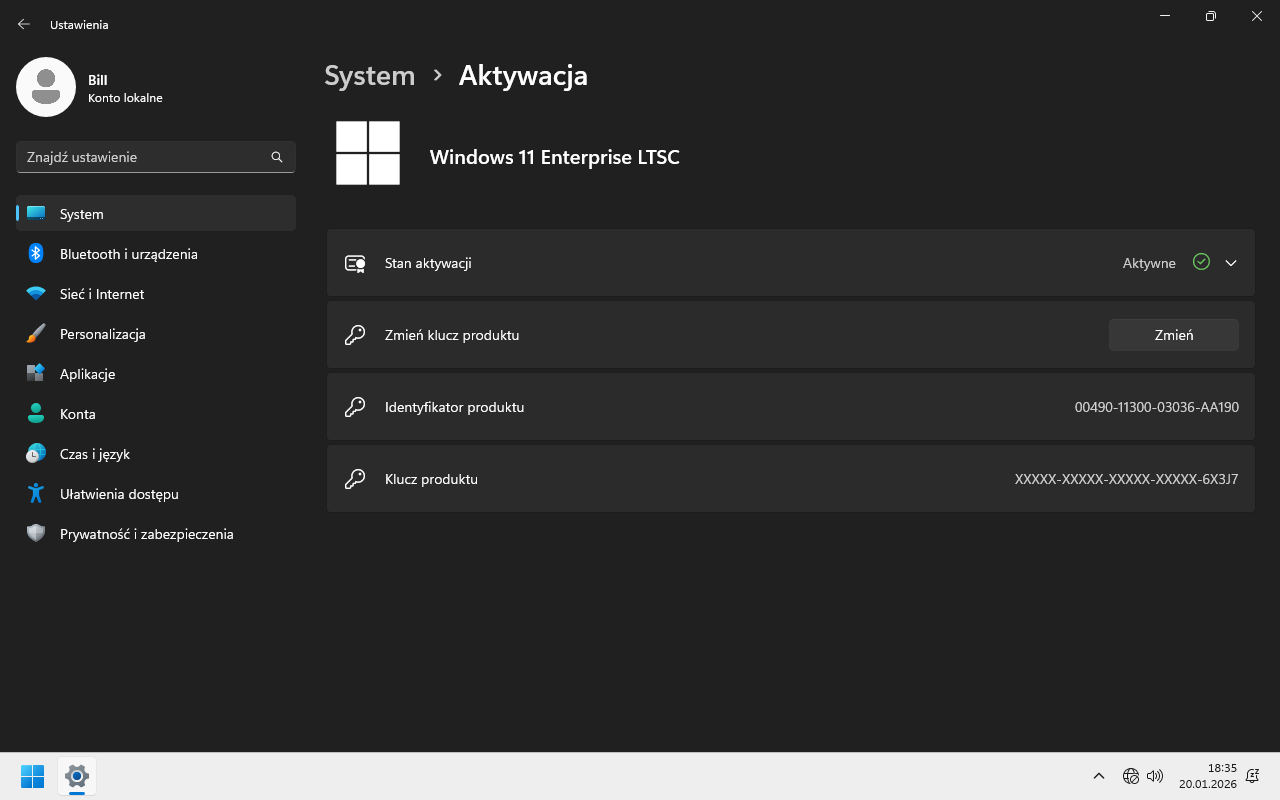Click the search magnifier icon
Viewport: 1280px width, 800px height.
[x=277, y=157]
